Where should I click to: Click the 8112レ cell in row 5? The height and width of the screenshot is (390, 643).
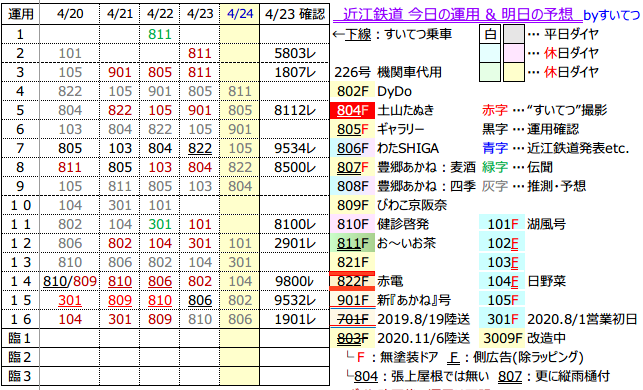pyautogui.click(x=294, y=110)
